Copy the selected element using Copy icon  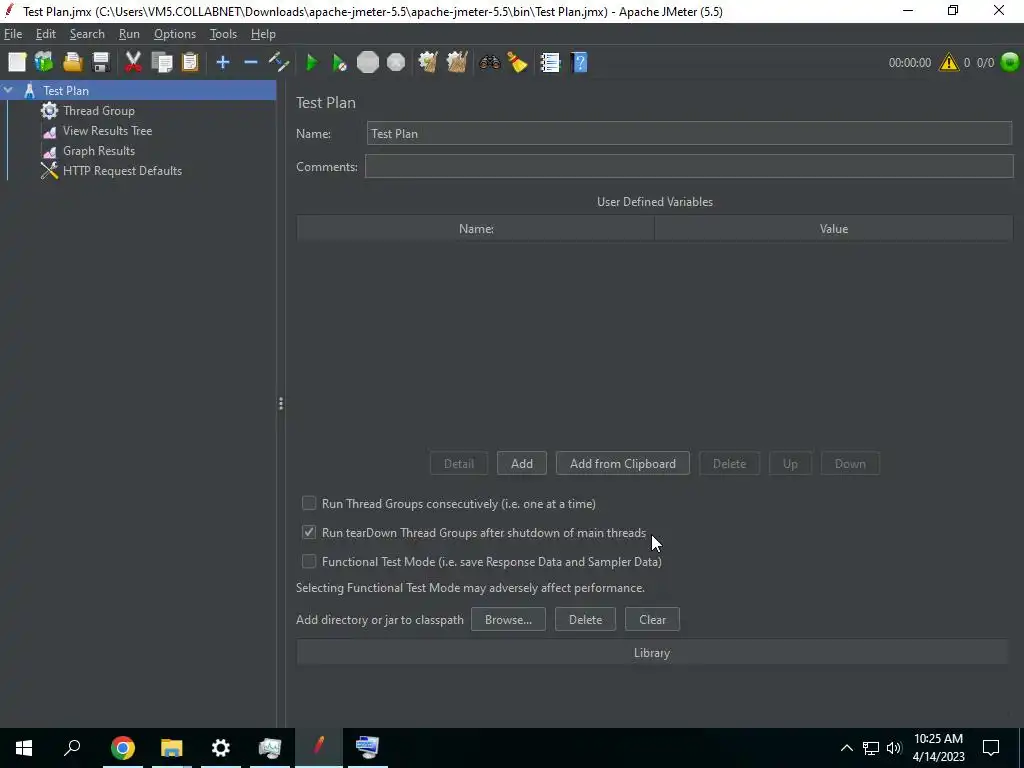click(161, 63)
